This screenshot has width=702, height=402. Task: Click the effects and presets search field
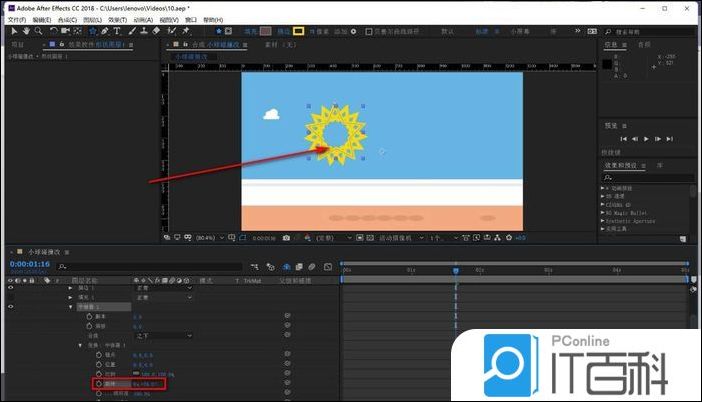[x=650, y=177]
